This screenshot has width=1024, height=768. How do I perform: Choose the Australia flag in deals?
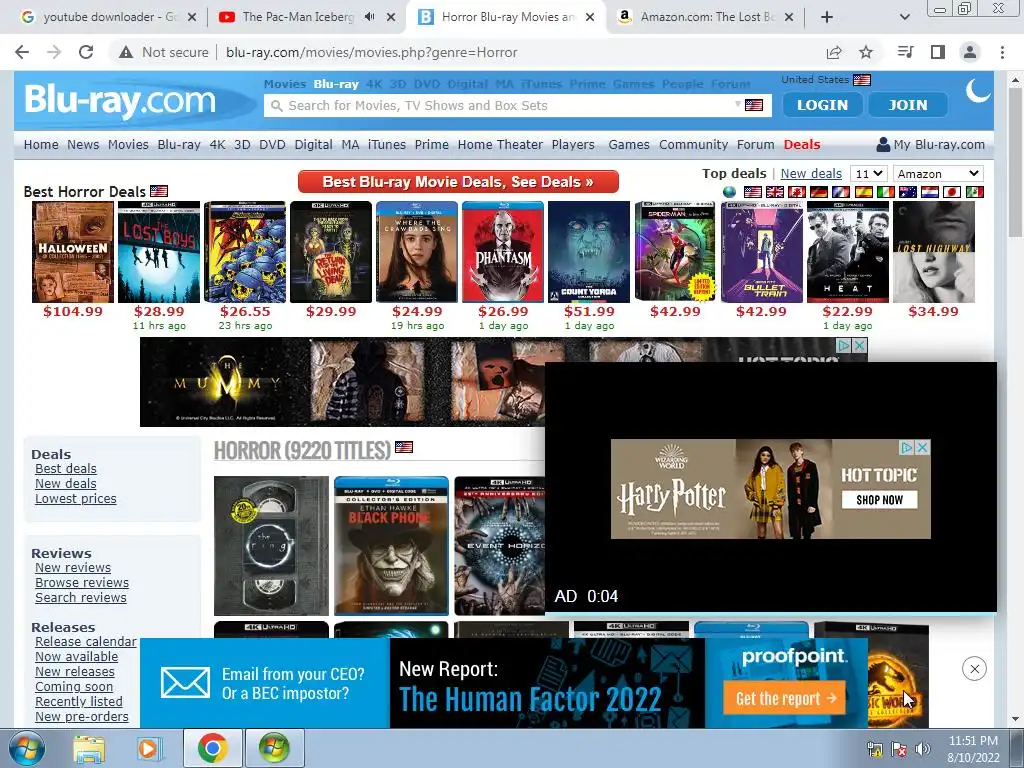pyautogui.click(x=908, y=192)
